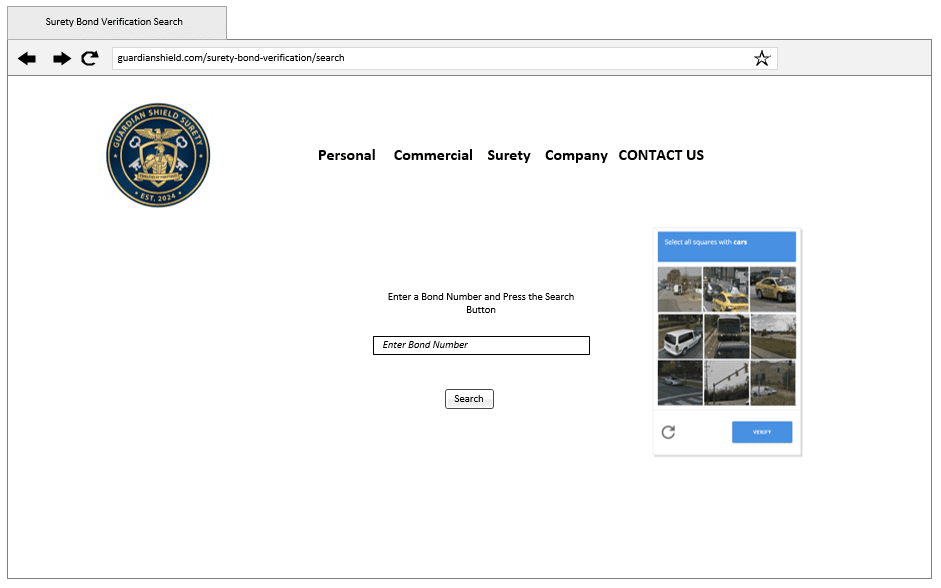This screenshot has height=588, width=941.
Task: Click the captcha VERIFY button
Action: coord(761,432)
